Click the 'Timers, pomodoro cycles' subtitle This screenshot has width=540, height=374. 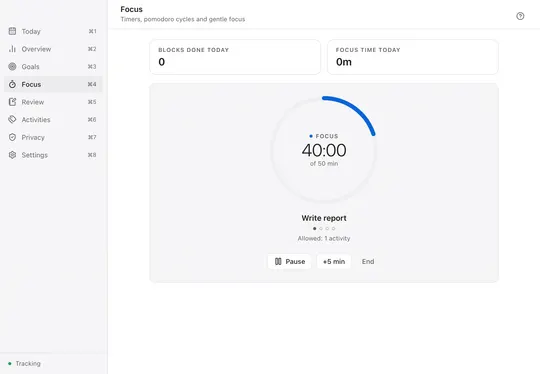coord(183,19)
